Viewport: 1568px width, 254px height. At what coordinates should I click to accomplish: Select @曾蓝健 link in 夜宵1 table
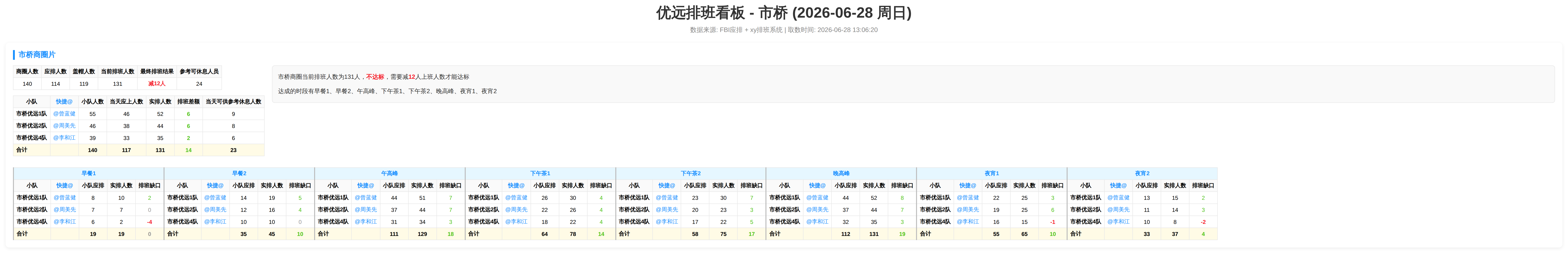point(968,198)
